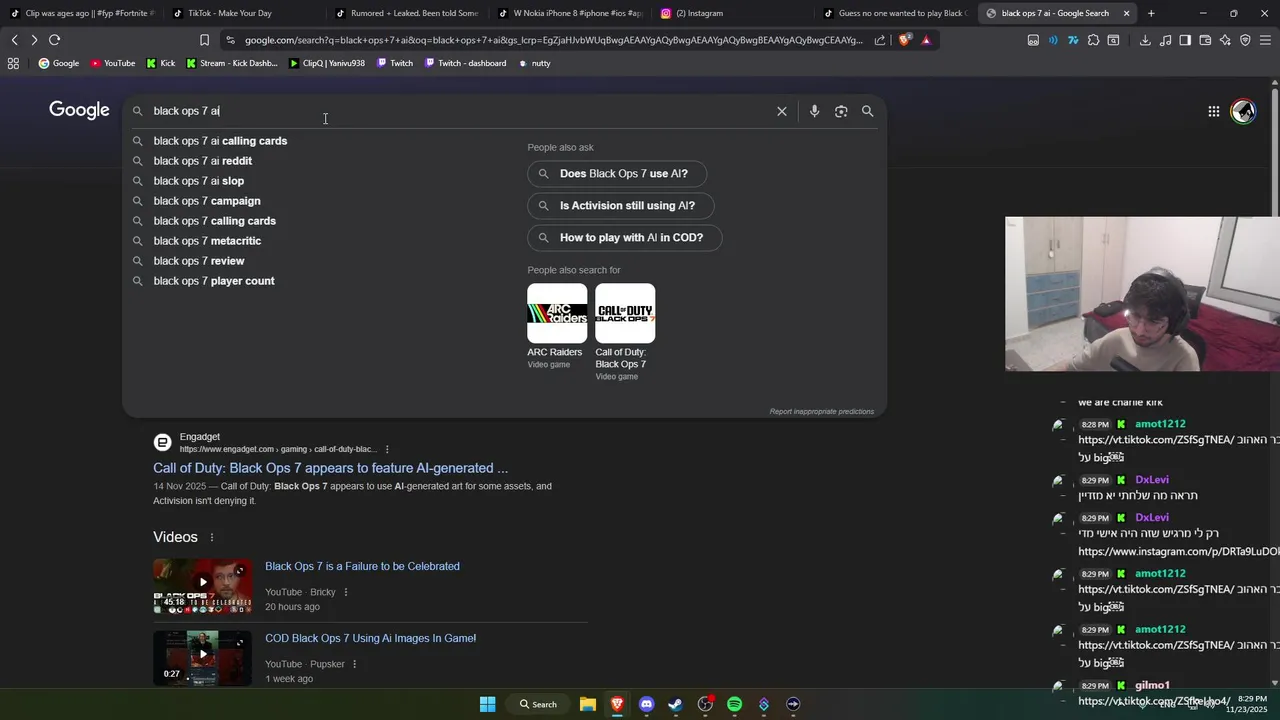Open three-dot menu next to Videos heading
Image resolution: width=1280 pixels, height=720 pixels.
point(212,538)
